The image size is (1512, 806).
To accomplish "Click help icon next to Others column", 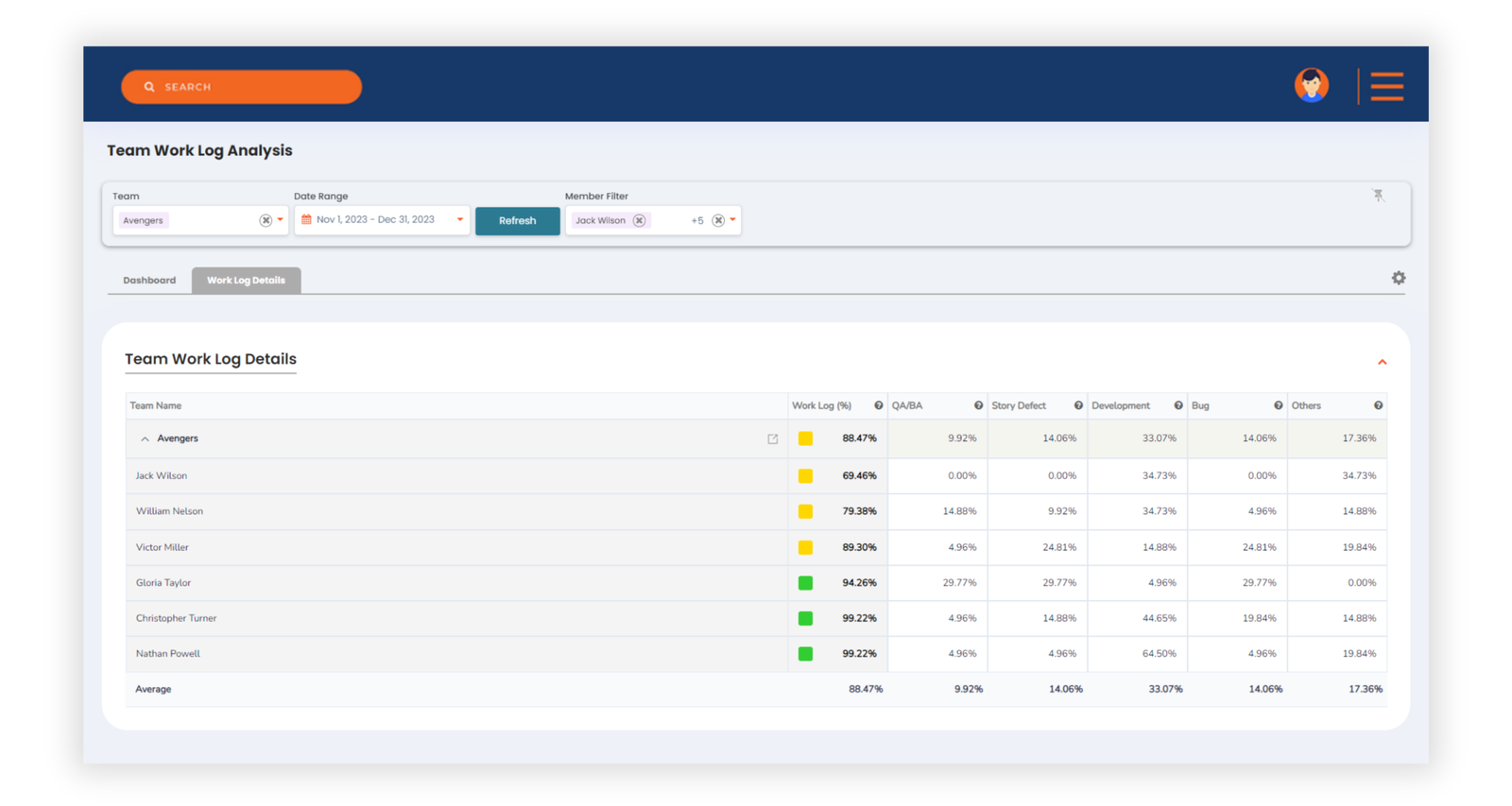I will point(1378,406).
